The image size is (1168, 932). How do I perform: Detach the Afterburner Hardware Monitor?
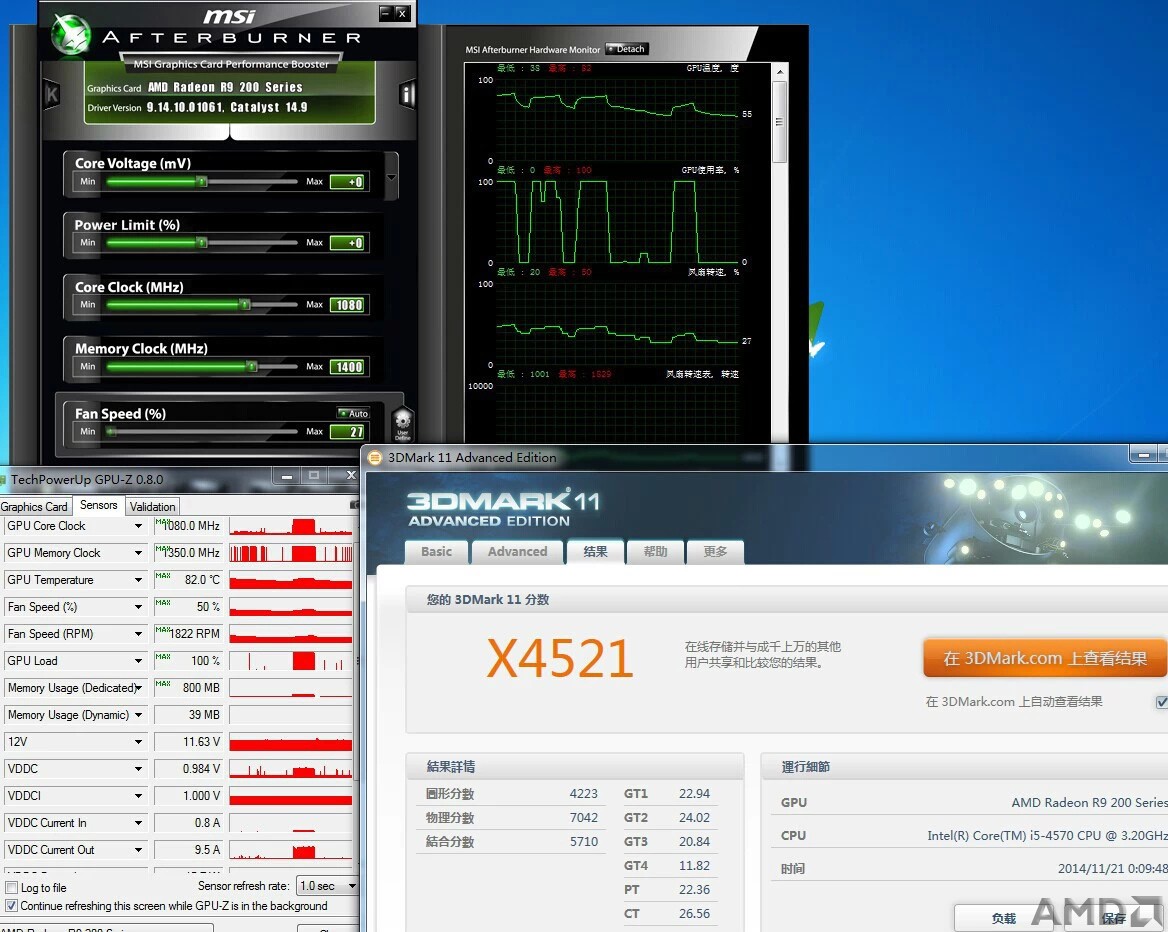click(x=626, y=49)
